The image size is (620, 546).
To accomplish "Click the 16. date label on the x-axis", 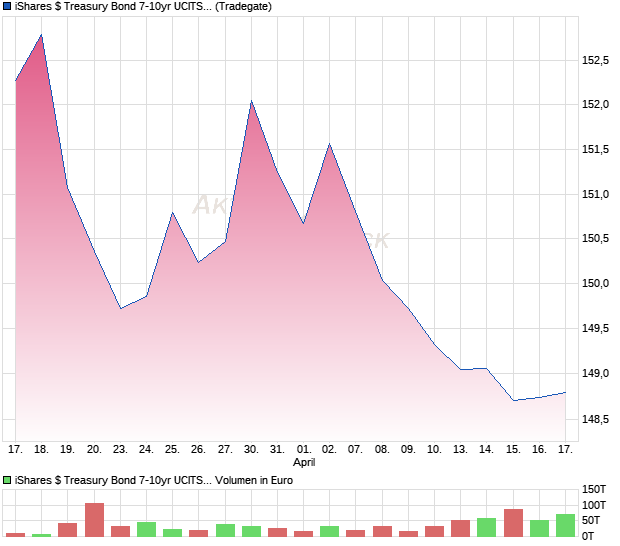I will 539,450.
